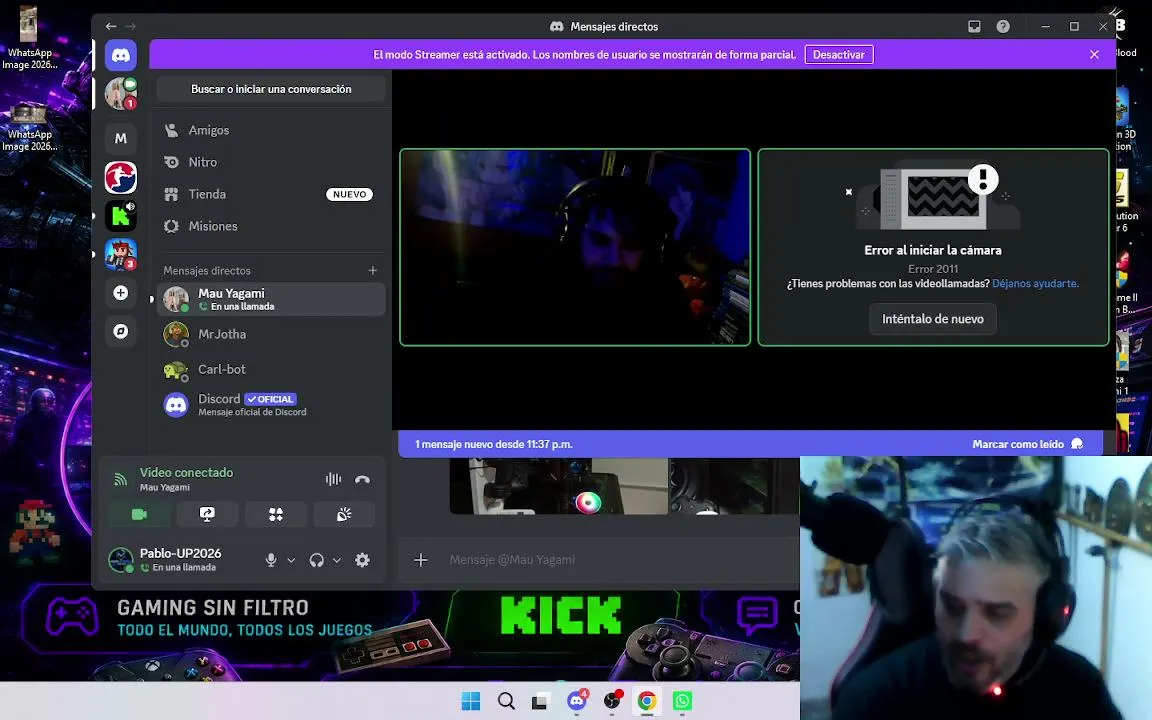Add a server with plus icon
Screen dimensions: 1152x720
(120, 293)
